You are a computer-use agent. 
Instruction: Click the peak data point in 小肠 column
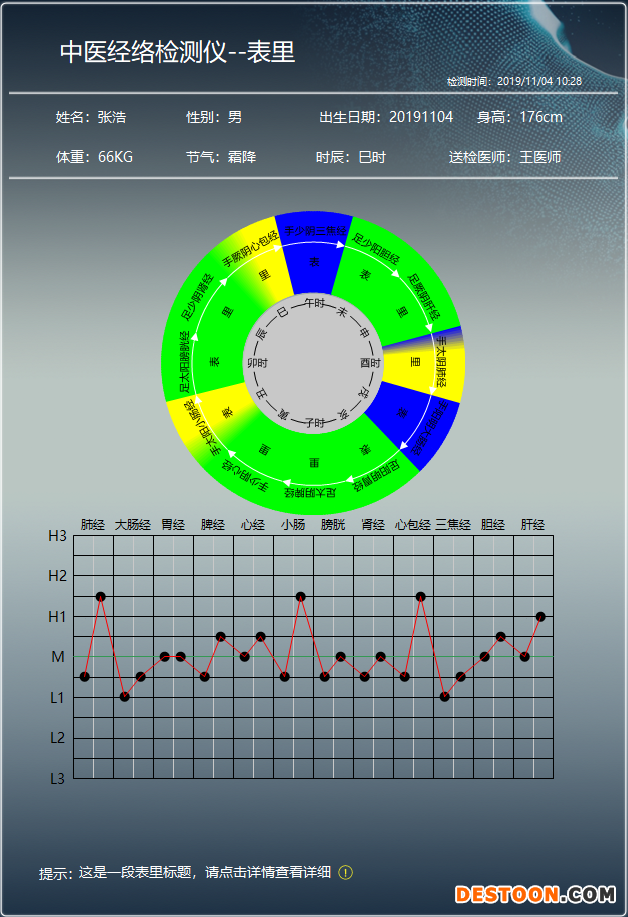tap(301, 597)
